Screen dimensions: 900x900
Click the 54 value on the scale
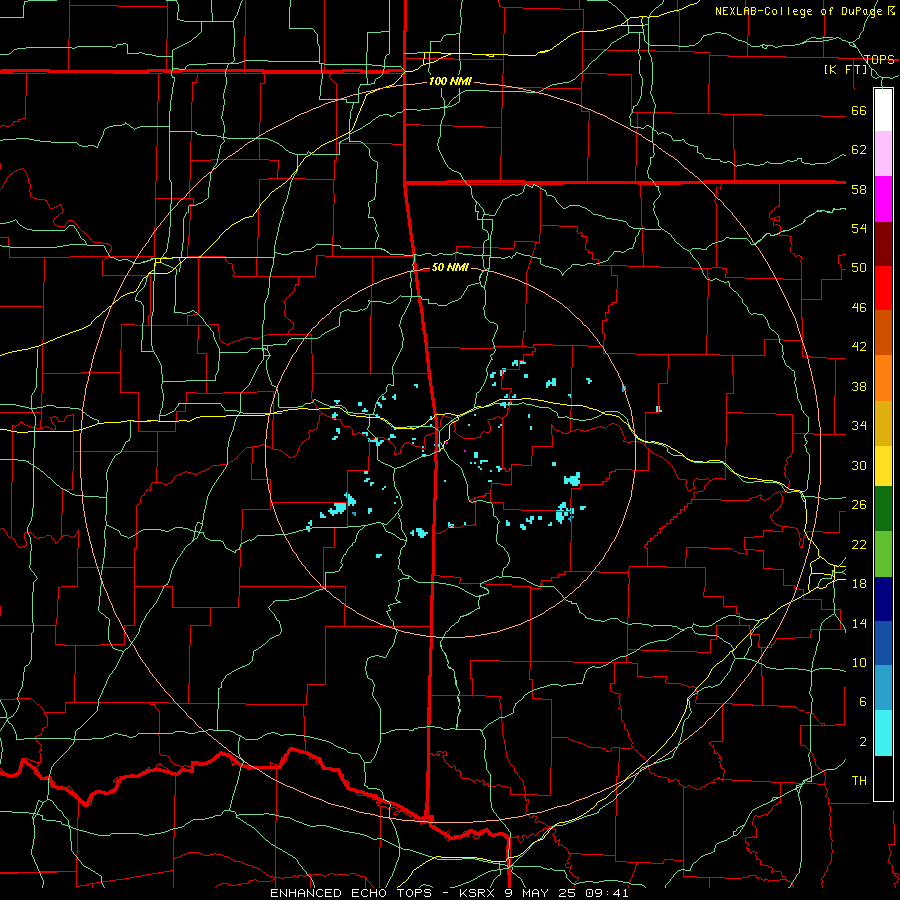(x=859, y=228)
